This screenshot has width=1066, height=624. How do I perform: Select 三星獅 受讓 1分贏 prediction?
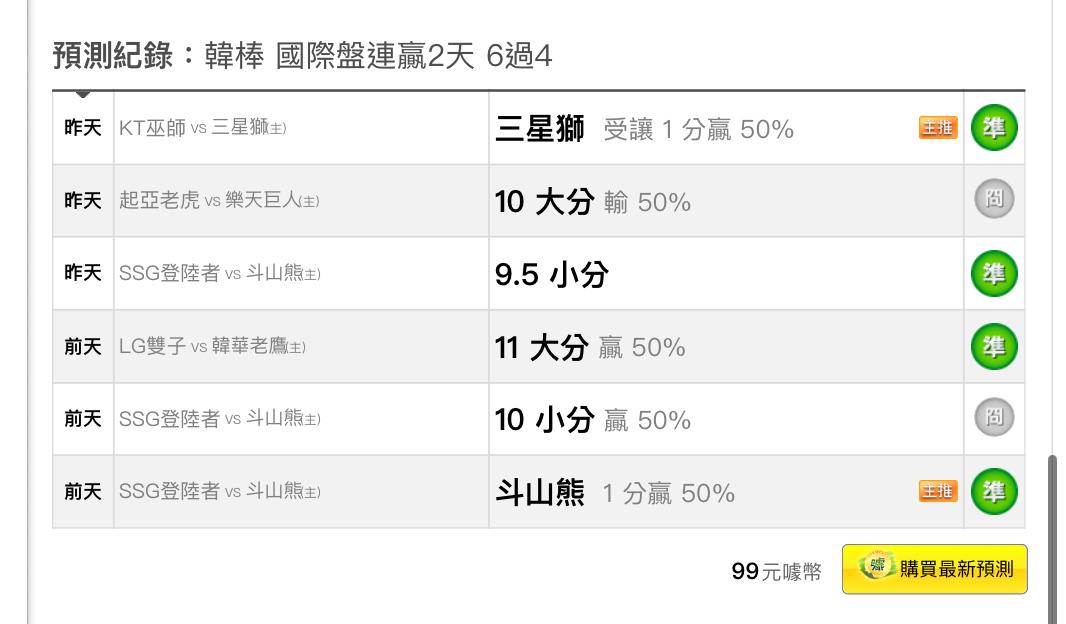click(644, 128)
